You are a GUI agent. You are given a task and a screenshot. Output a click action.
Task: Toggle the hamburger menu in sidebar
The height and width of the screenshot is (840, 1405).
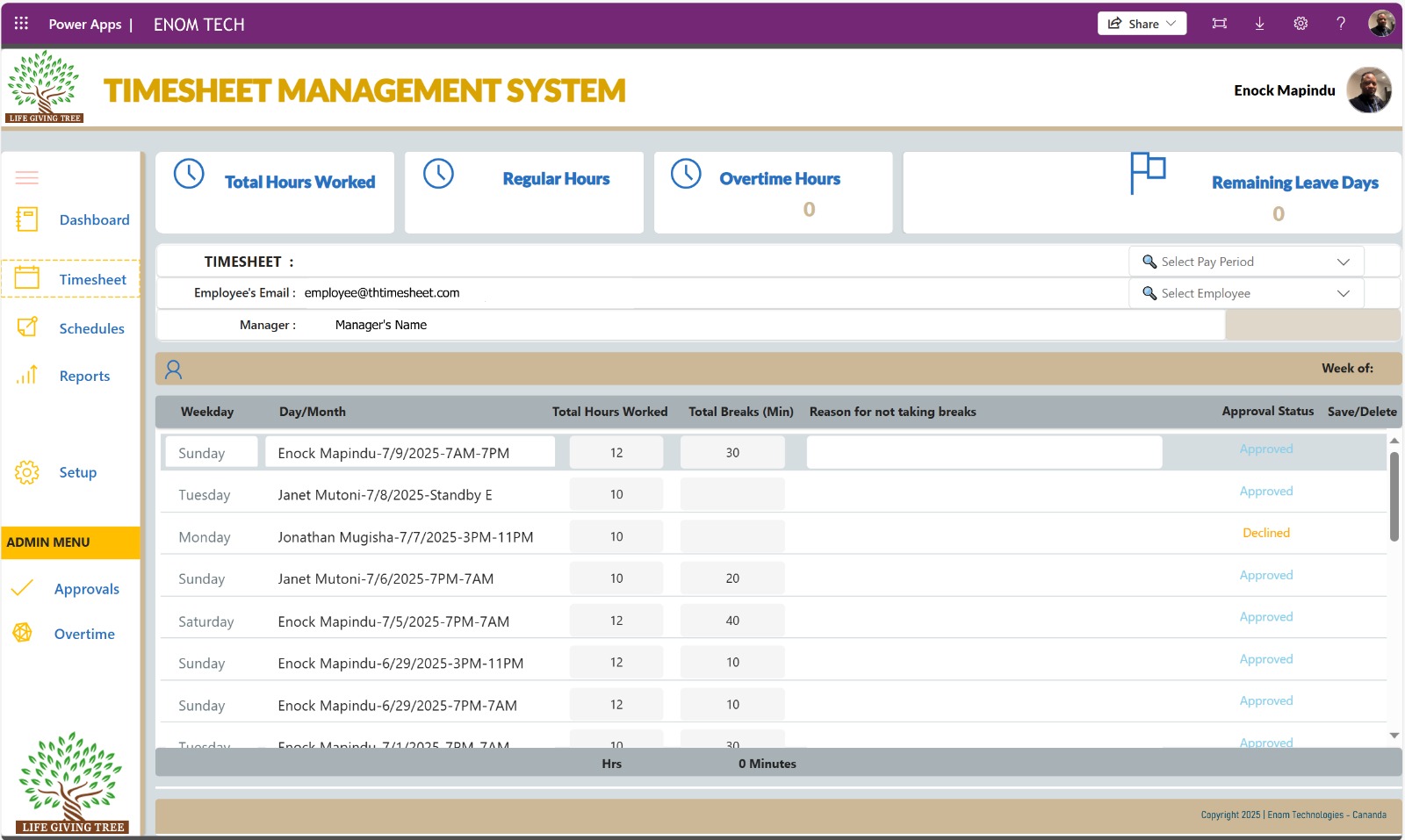tap(27, 177)
